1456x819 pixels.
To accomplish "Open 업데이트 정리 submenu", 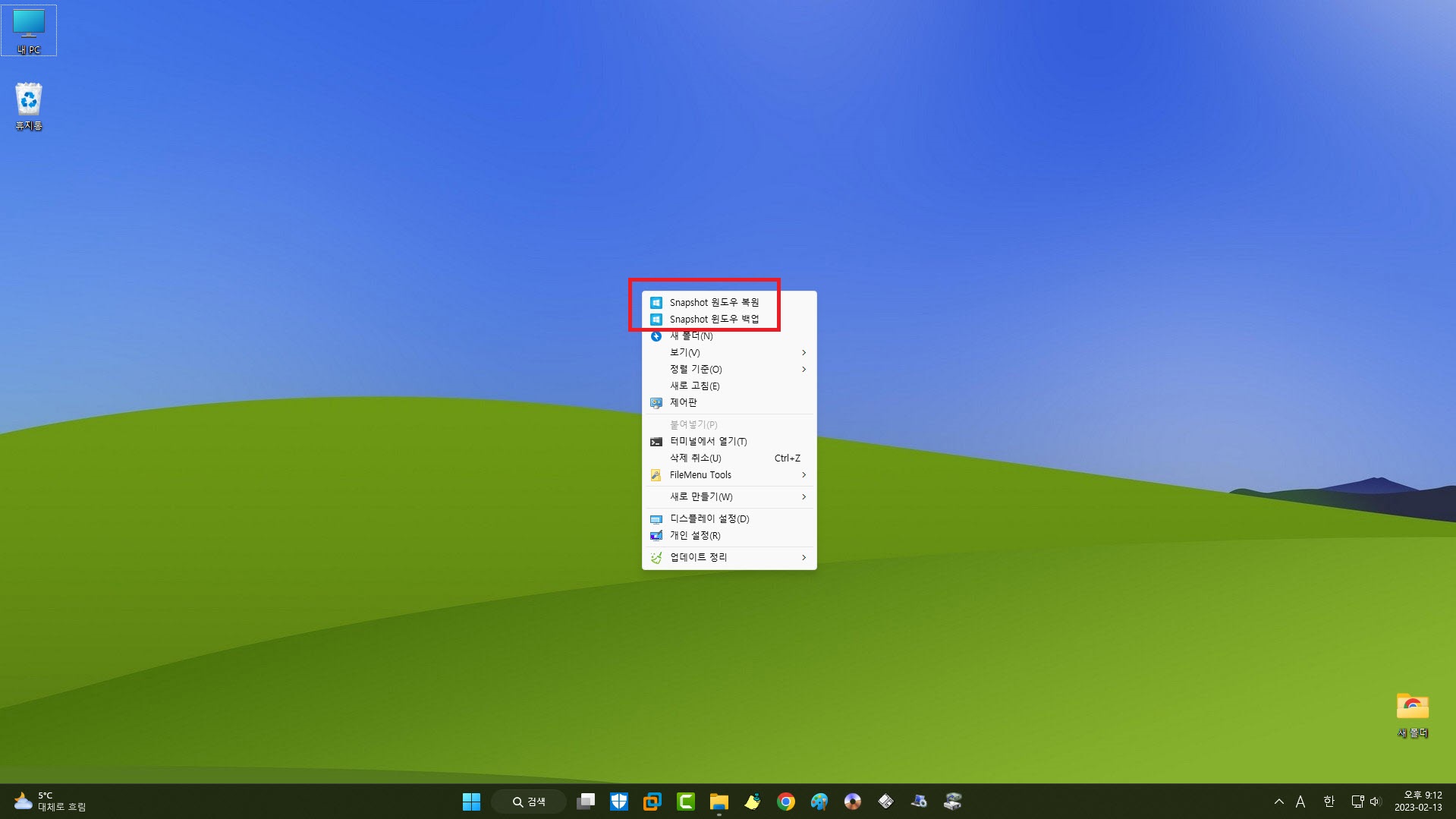I will point(729,557).
